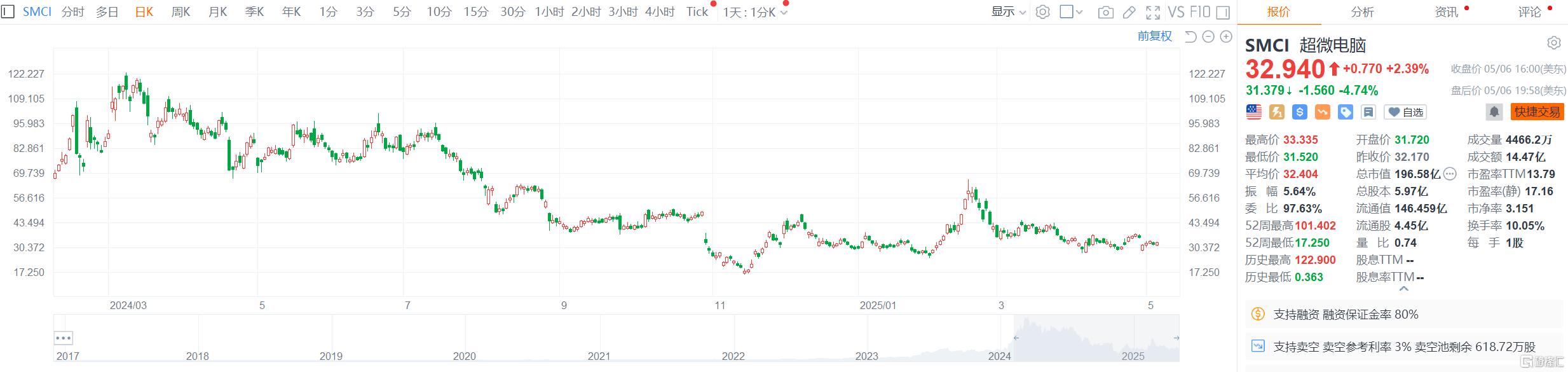Click 2020 on the history timeline
Screen dimensions: 1568x372
tap(464, 356)
